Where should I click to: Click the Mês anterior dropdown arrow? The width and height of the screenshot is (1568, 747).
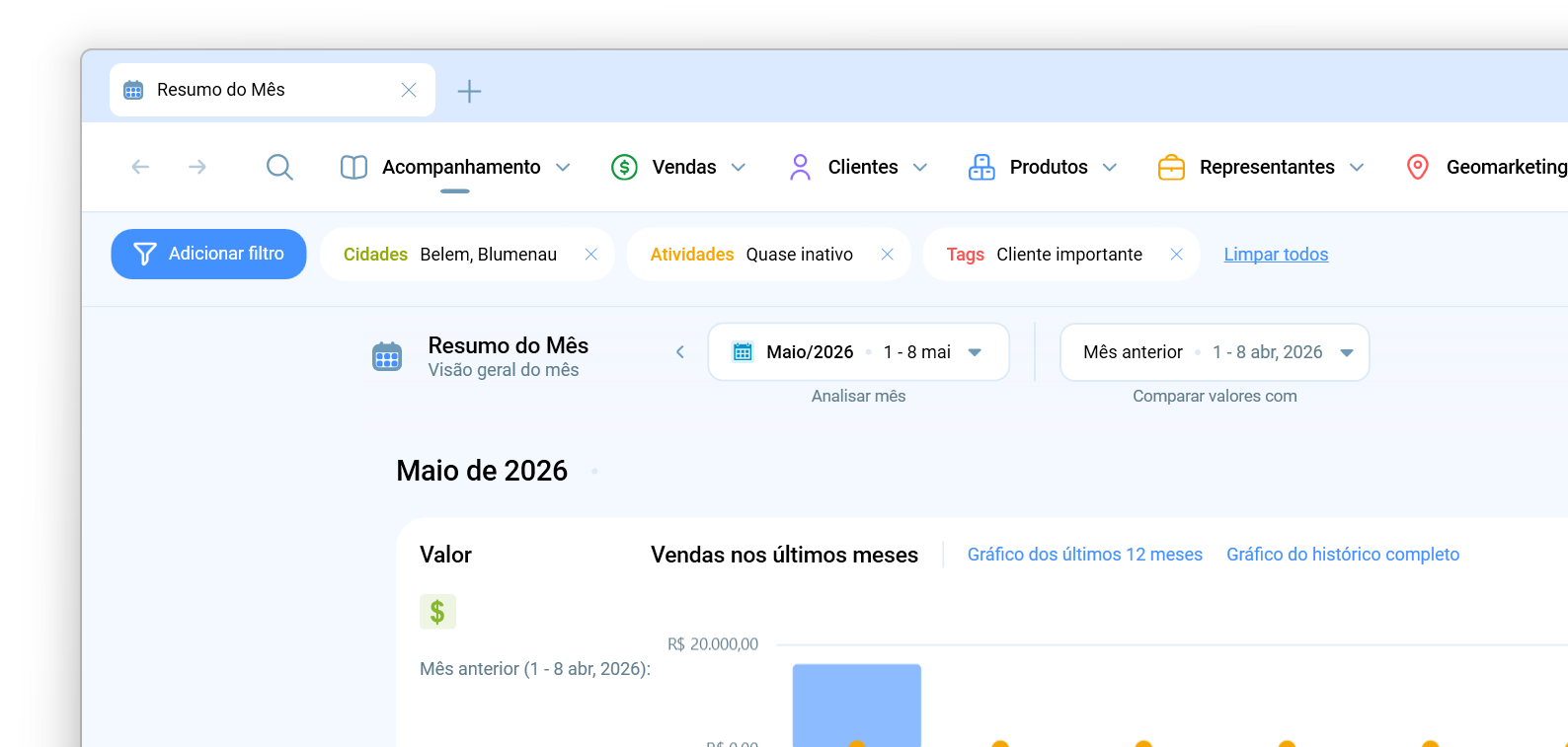tap(1347, 352)
